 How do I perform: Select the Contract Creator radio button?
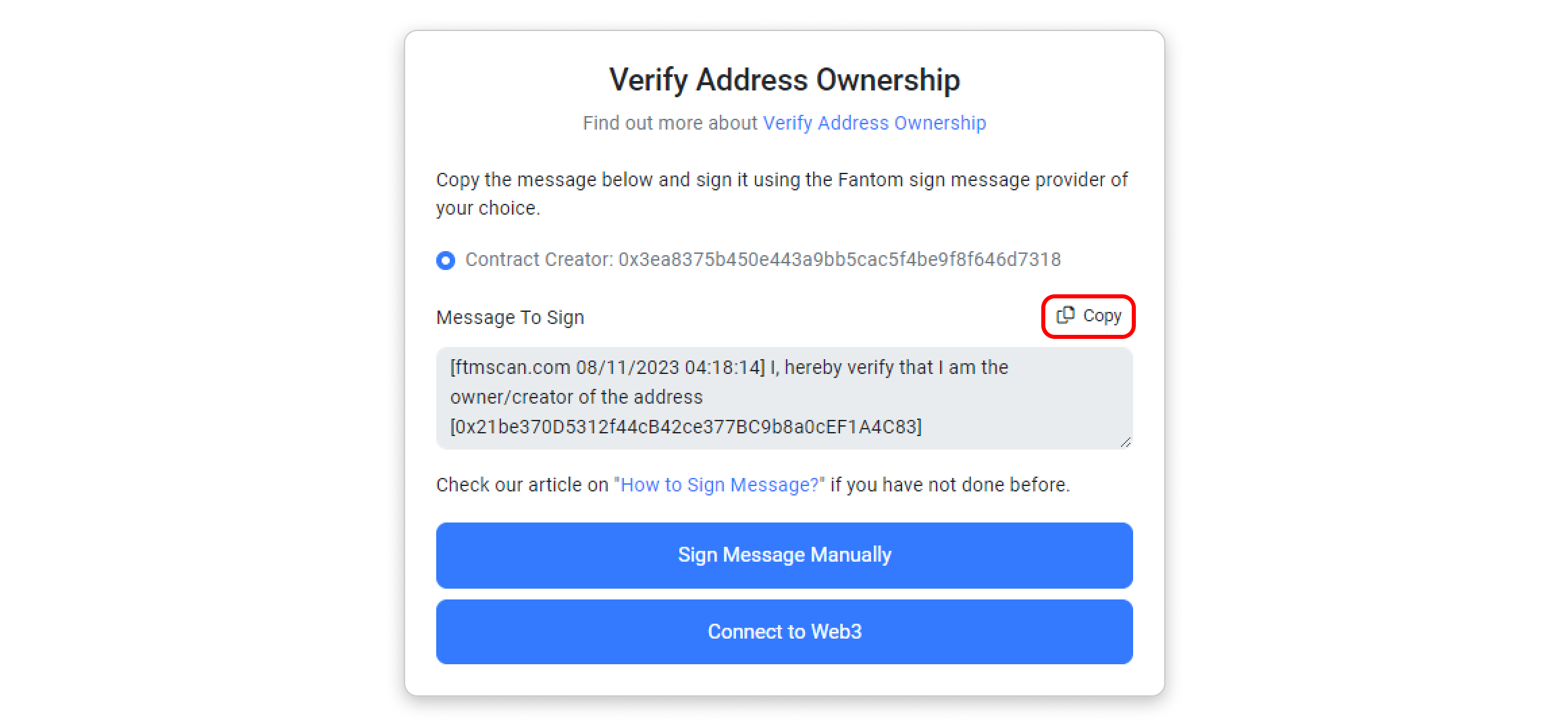(446, 260)
